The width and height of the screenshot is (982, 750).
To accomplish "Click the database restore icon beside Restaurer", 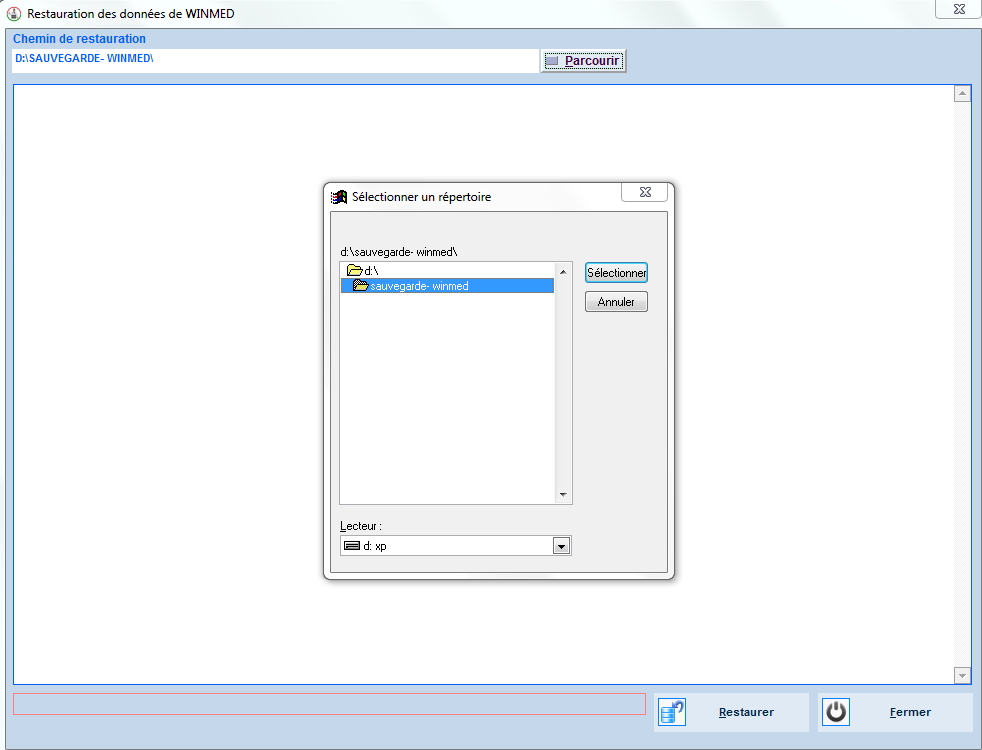I will pos(672,712).
